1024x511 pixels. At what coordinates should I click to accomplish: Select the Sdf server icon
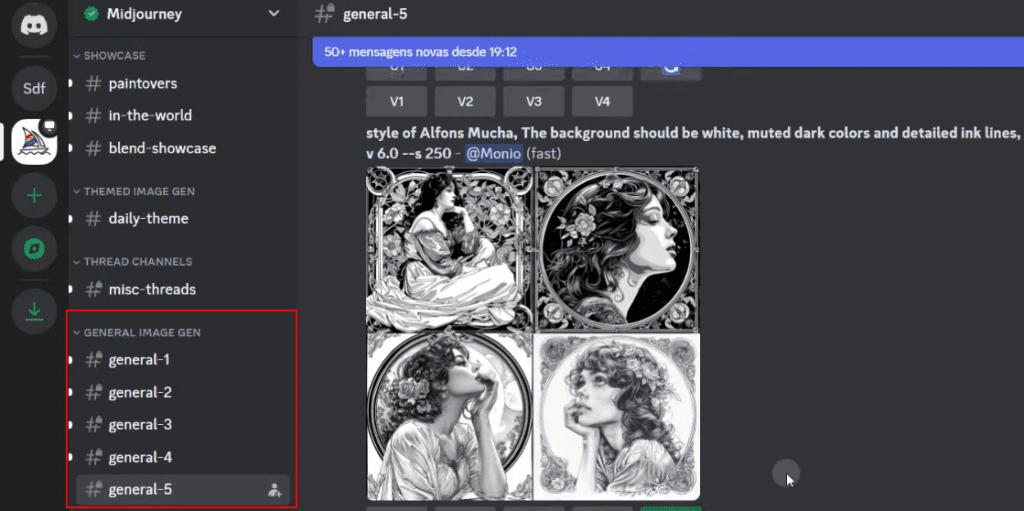point(34,88)
